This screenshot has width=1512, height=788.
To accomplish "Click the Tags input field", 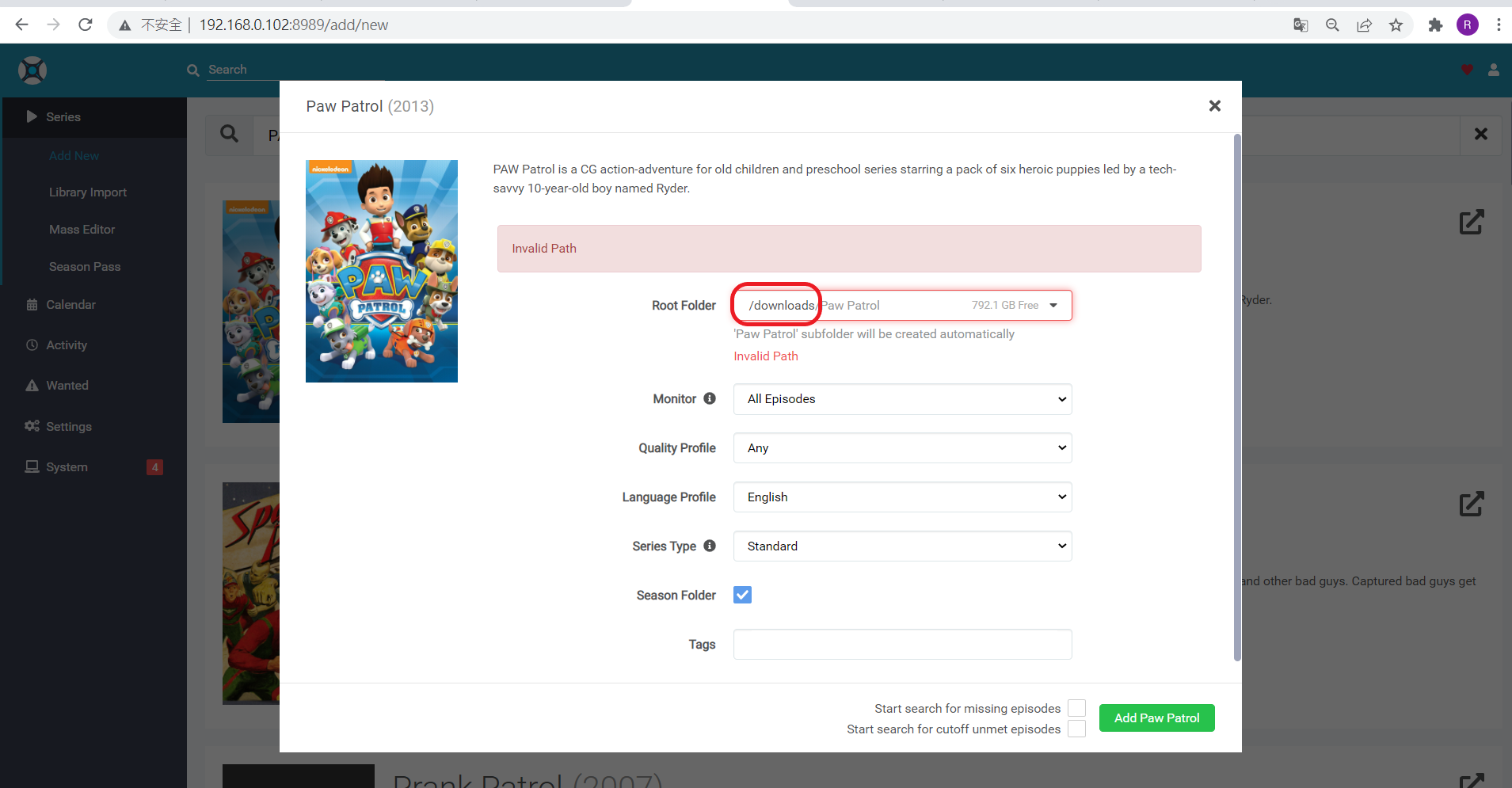I will tap(903, 645).
